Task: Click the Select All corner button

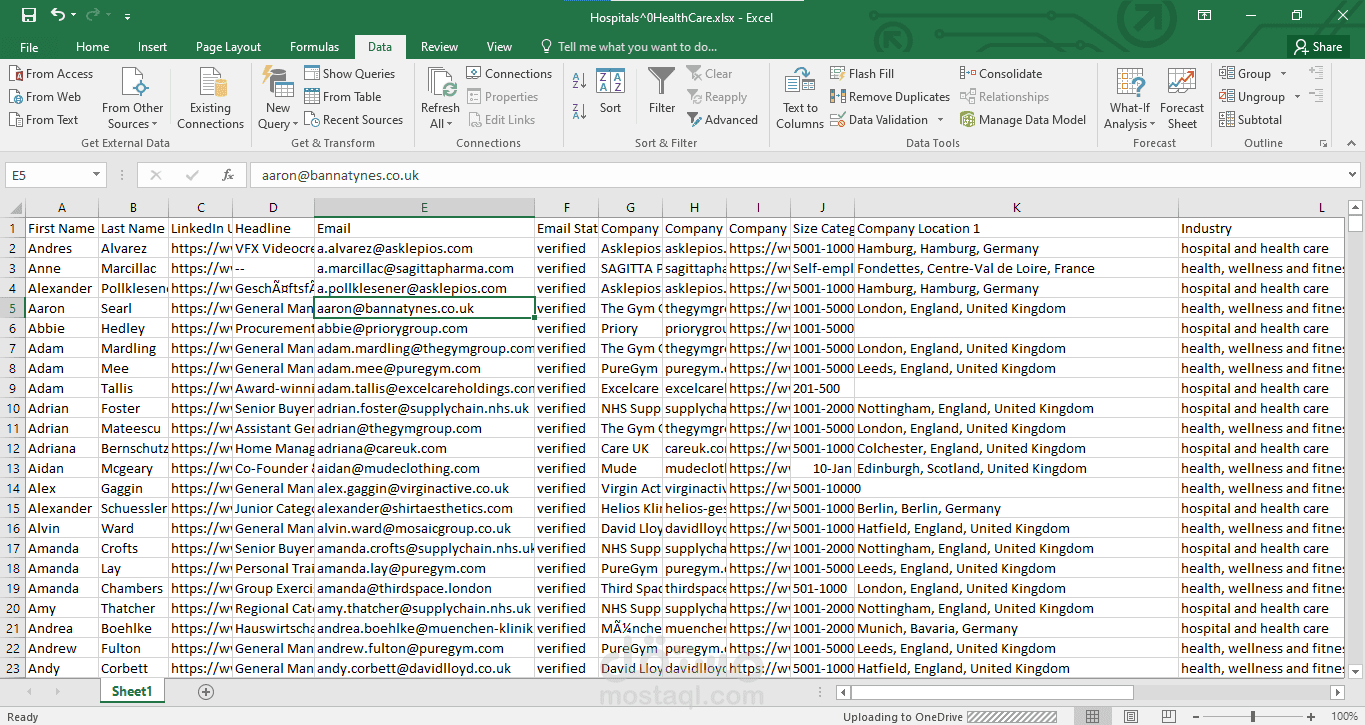Action: pyautogui.click(x=13, y=208)
